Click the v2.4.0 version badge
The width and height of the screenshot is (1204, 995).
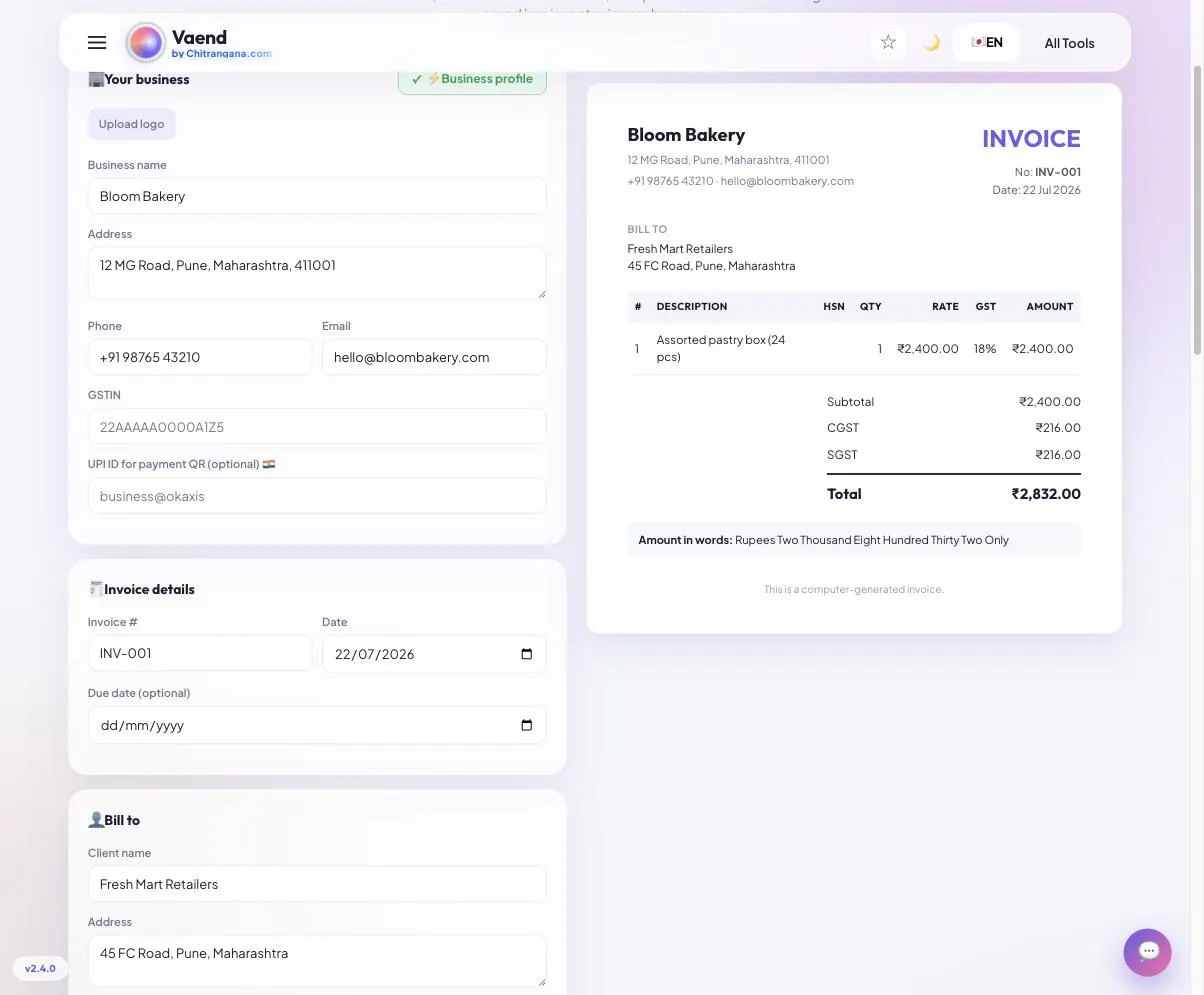click(x=40, y=968)
